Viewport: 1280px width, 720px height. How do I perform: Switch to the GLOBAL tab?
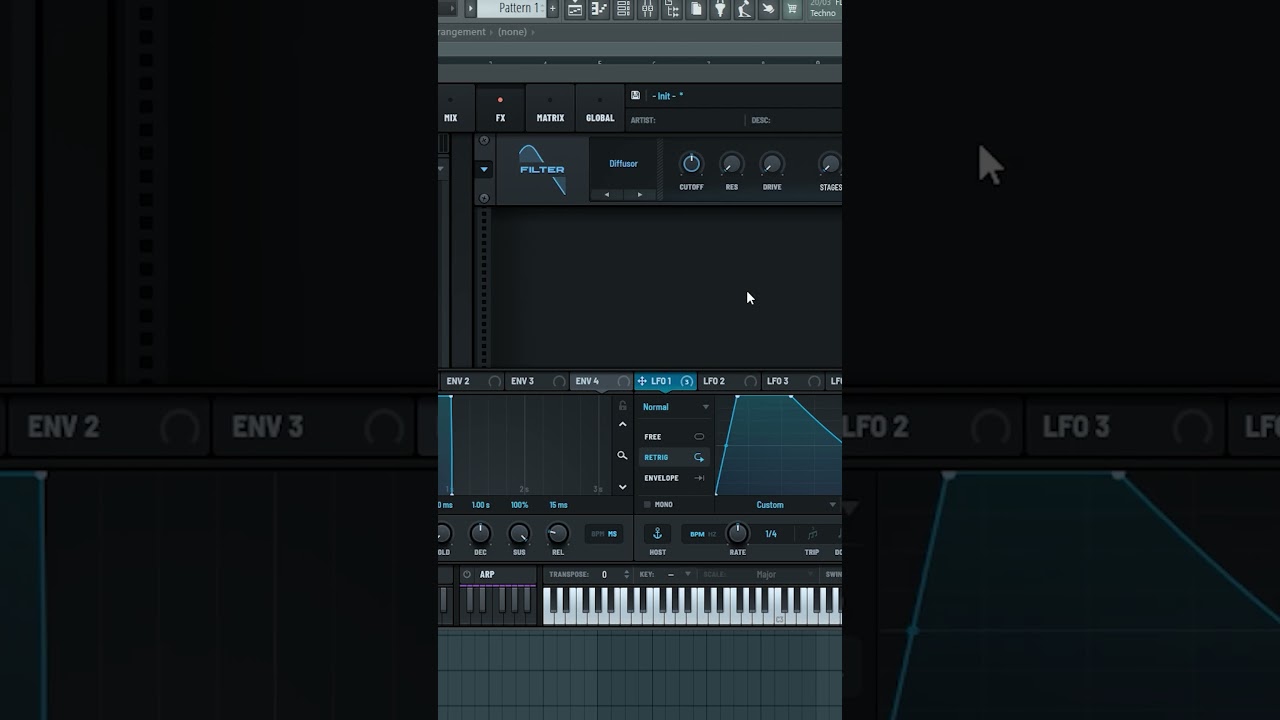(x=600, y=109)
